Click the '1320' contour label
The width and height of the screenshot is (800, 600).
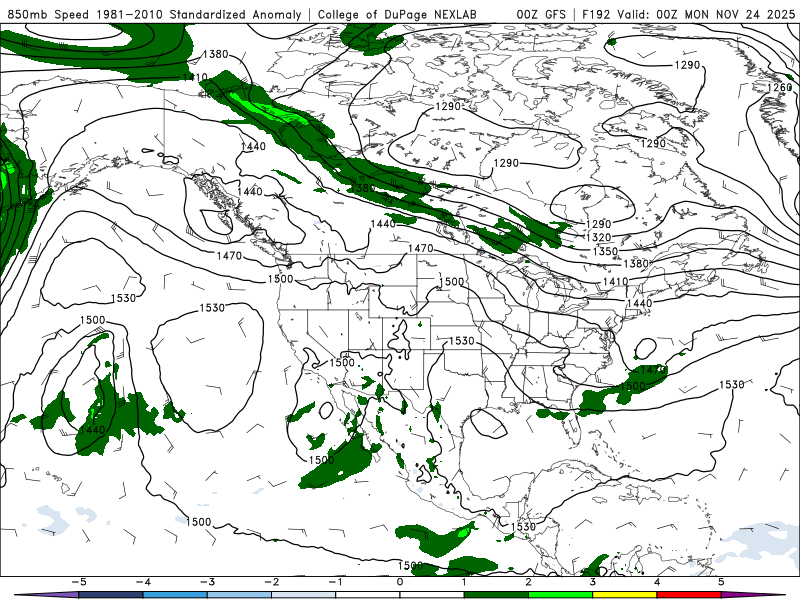598,237
